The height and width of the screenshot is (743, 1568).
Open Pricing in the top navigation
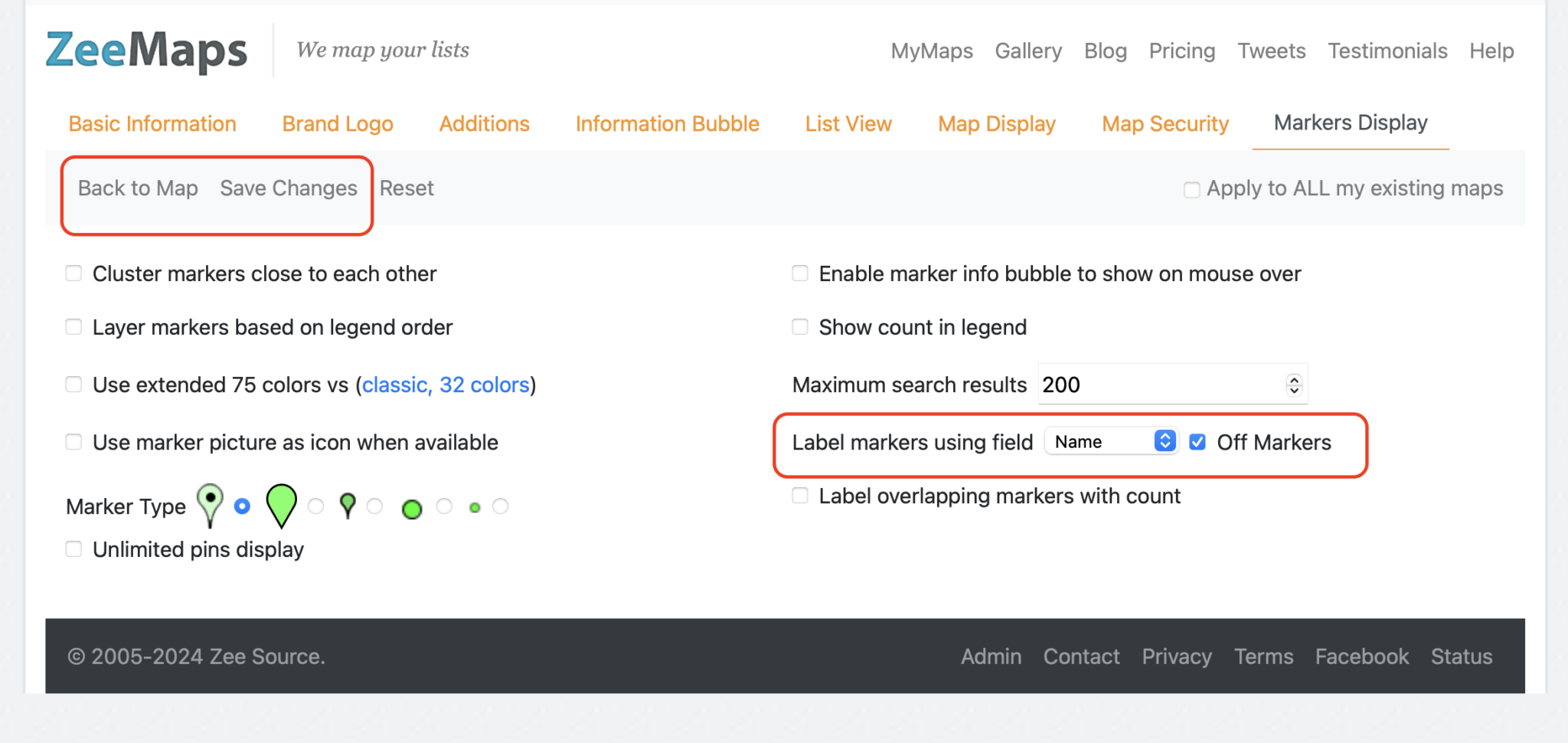[1181, 51]
